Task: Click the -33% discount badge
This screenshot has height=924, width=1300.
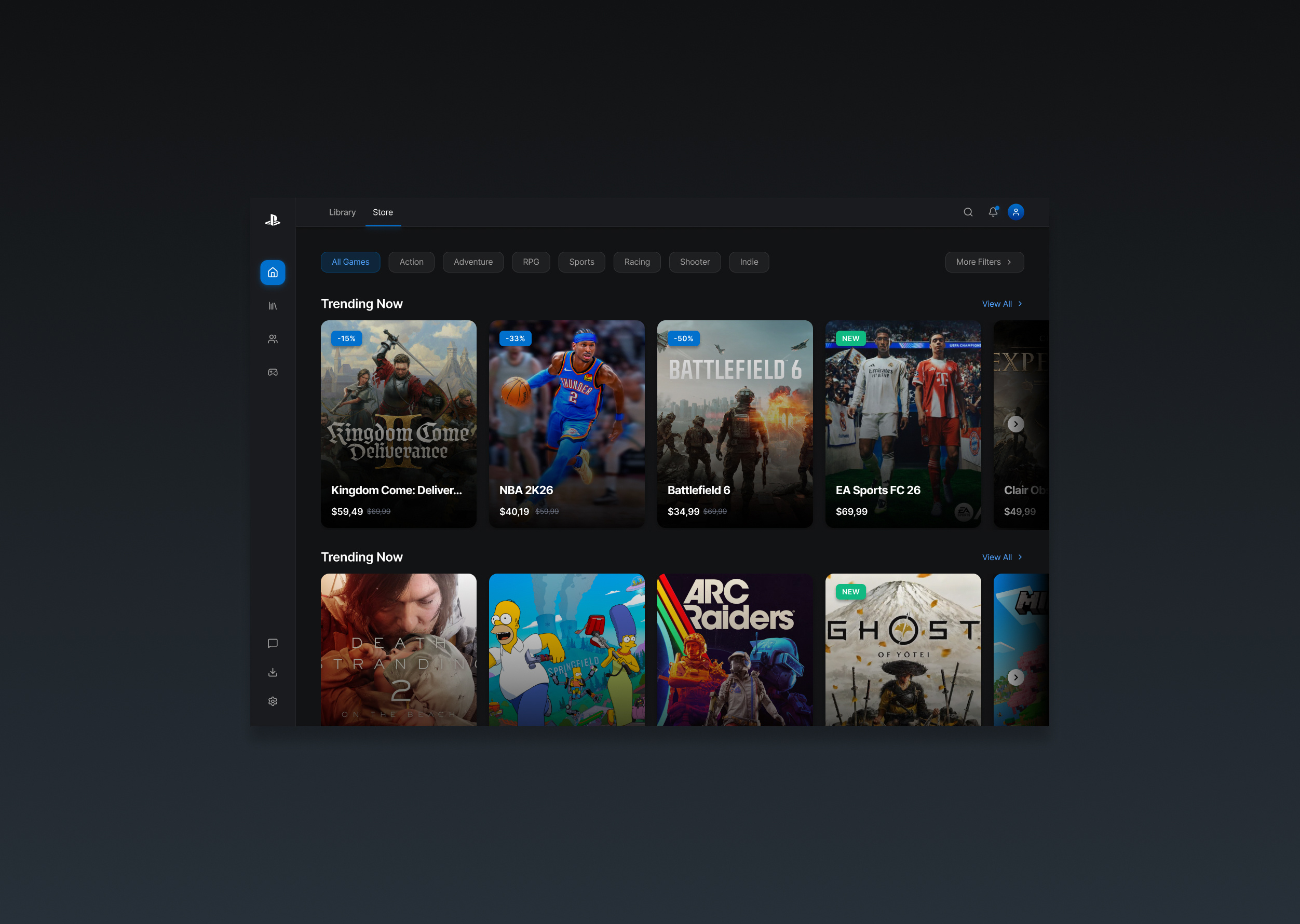Action: (515, 338)
